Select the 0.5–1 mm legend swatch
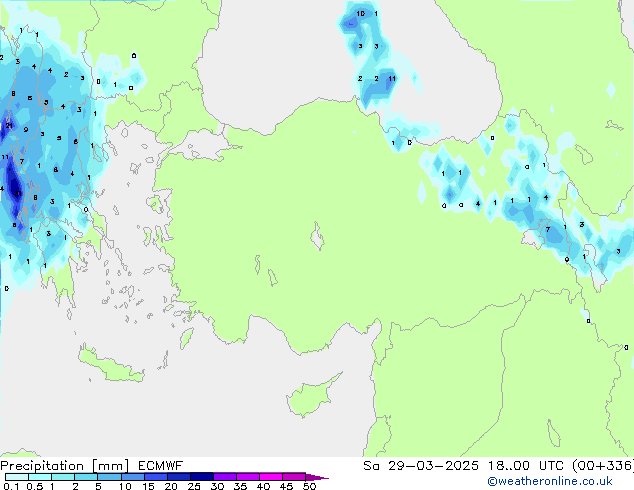The height and width of the screenshot is (490, 634). [40, 477]
